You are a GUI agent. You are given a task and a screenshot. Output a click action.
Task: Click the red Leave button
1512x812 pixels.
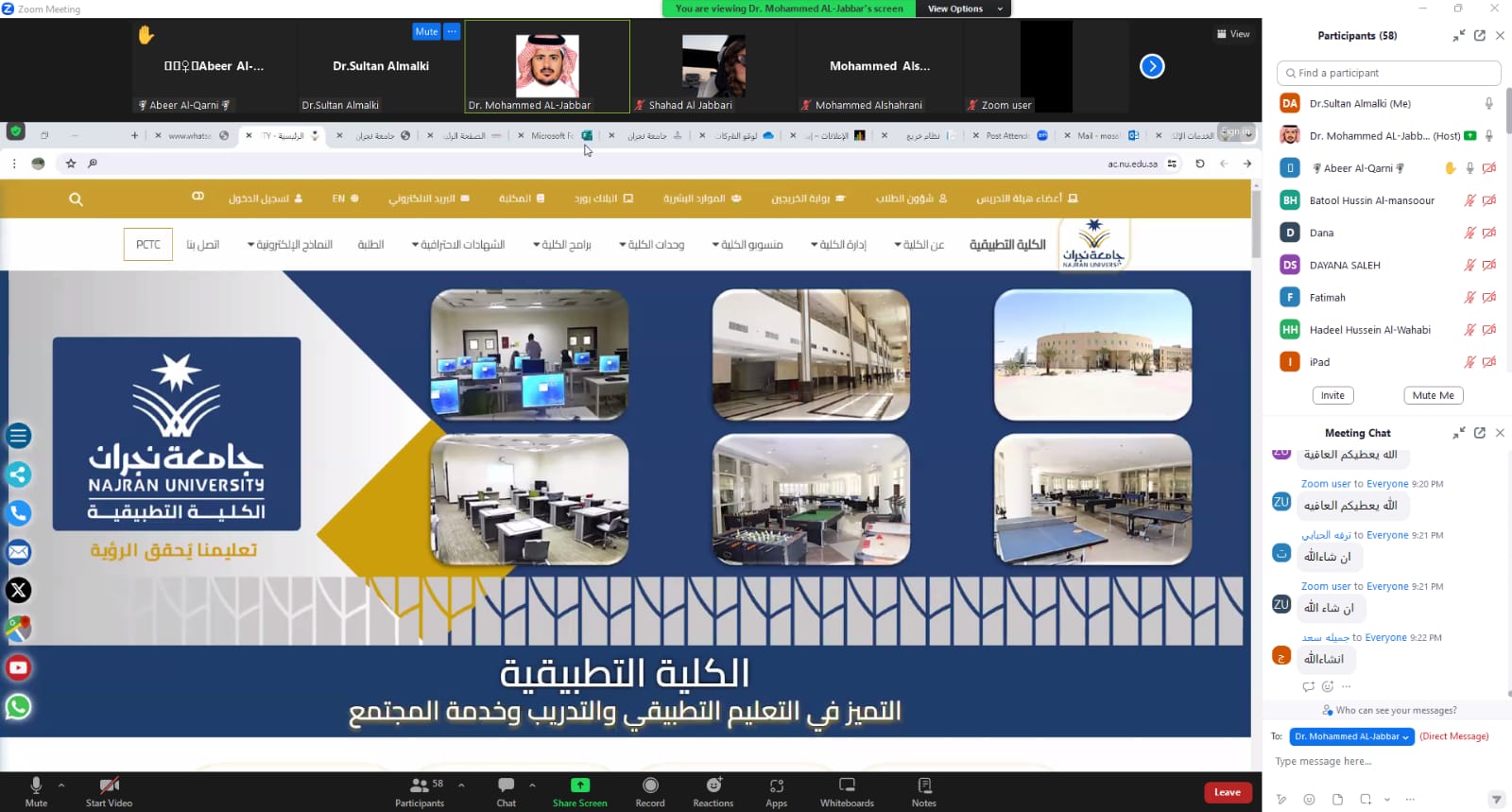1228,792
